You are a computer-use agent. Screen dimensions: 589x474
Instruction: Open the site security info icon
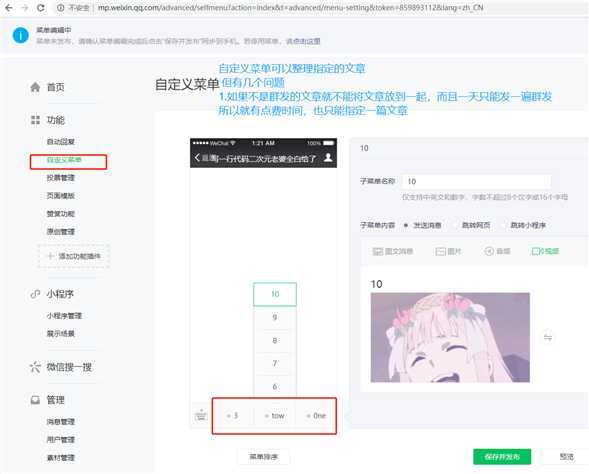point(60,8)
